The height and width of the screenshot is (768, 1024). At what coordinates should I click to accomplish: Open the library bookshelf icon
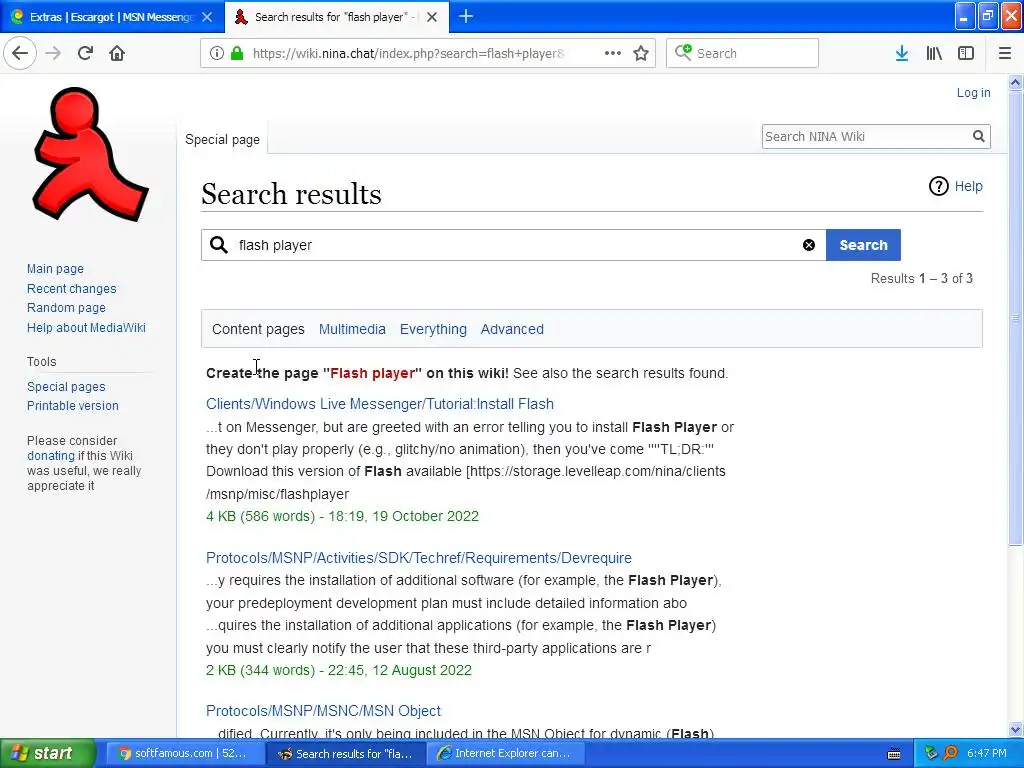pos(934,53)
